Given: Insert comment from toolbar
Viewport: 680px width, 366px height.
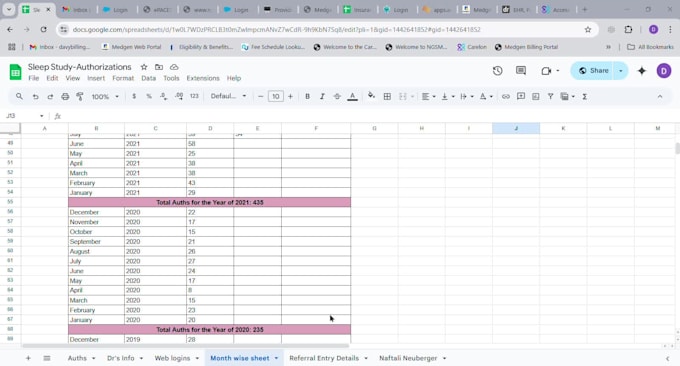Looking at the screenshot, I should 521,96.
